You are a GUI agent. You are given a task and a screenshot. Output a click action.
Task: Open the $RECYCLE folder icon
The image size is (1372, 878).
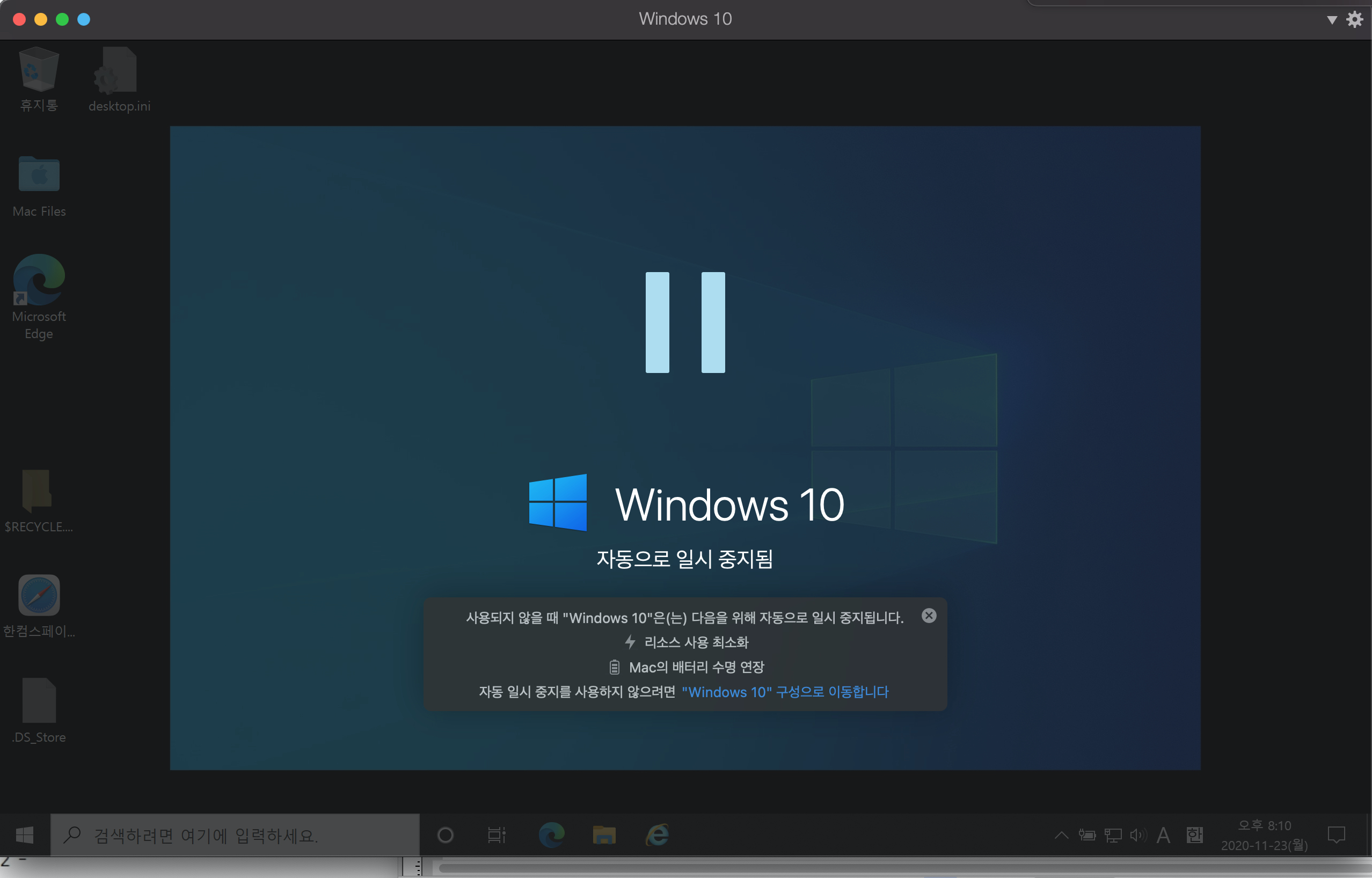(38, 491)
